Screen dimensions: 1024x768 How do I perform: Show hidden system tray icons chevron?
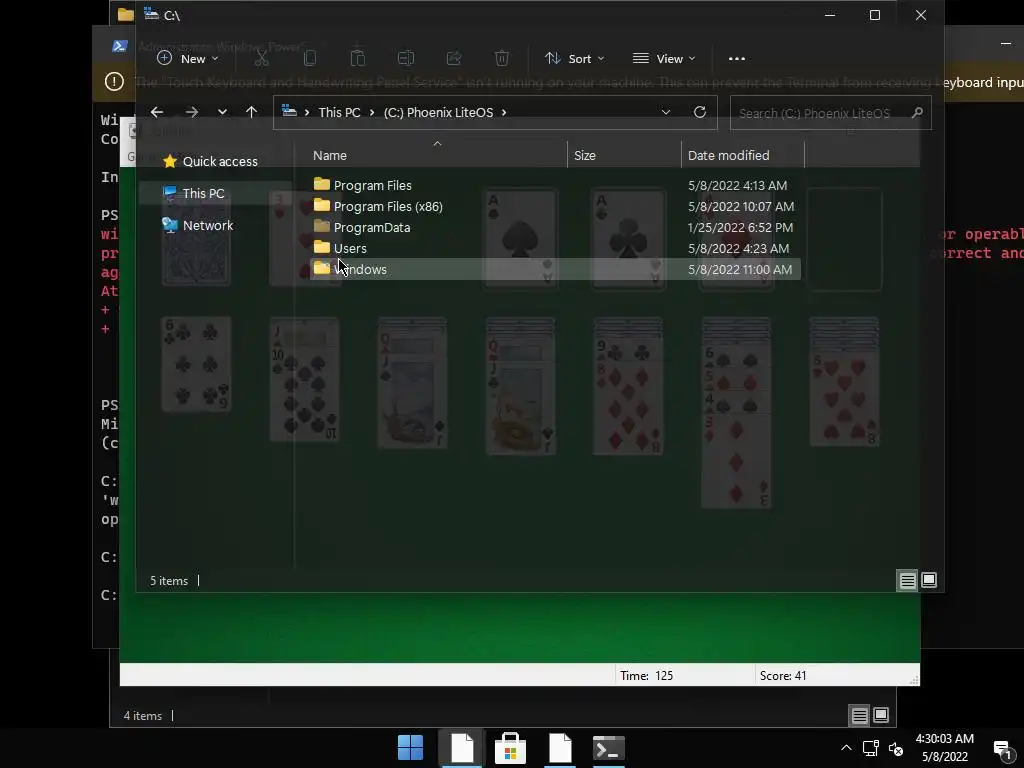(846, 748)
